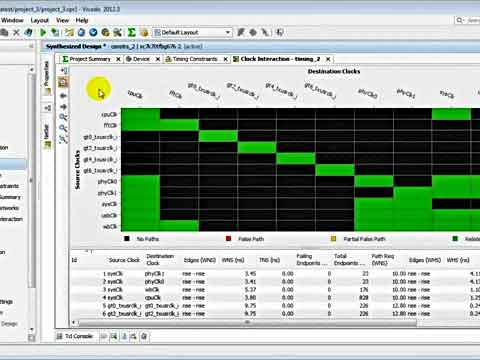Image resolution: width=480 pixels, height=360 pixels.
Task: Click the table's left scroll arrow
Action: [73, 322]
